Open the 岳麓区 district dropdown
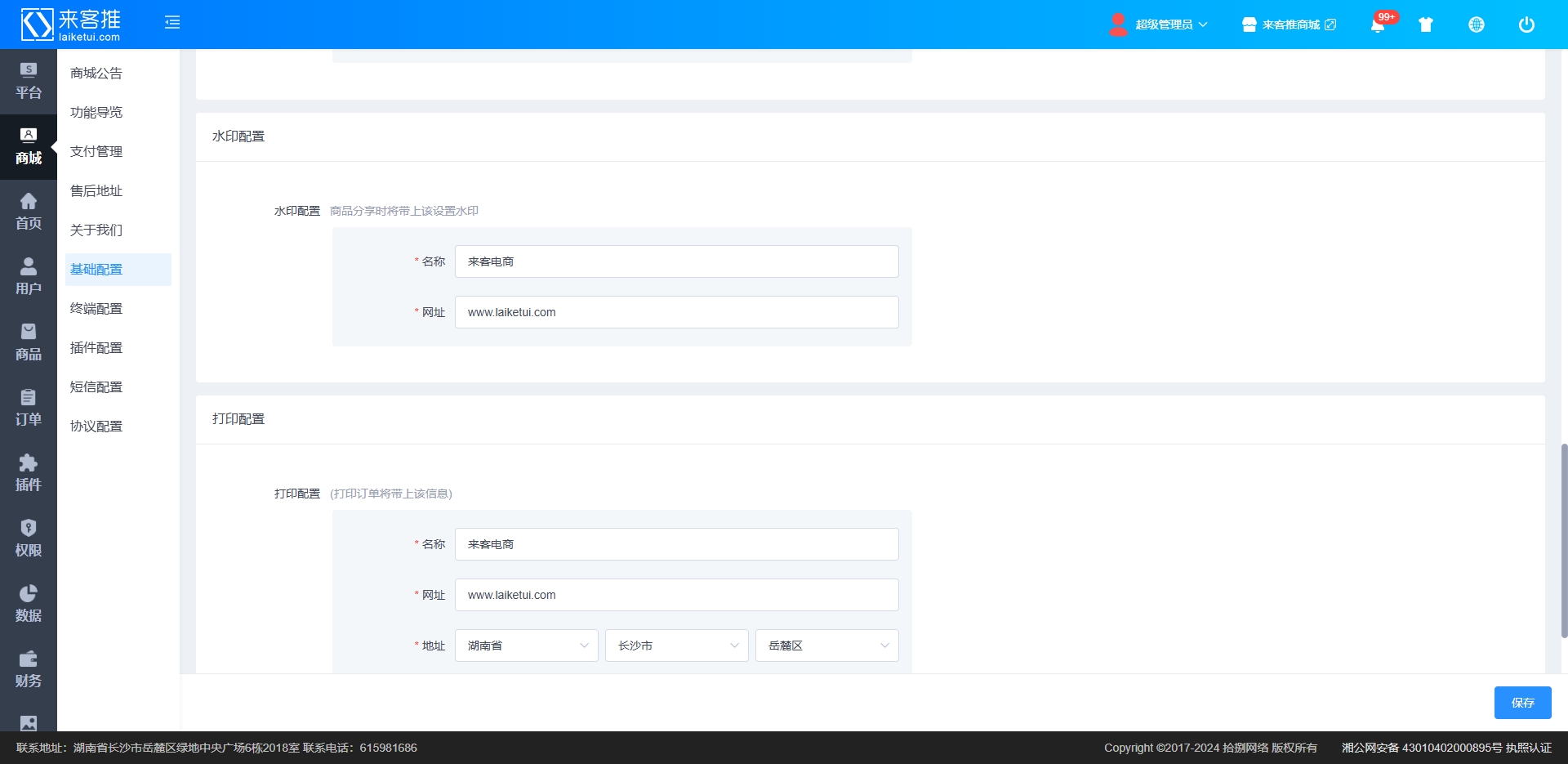 tap(826, 646)
